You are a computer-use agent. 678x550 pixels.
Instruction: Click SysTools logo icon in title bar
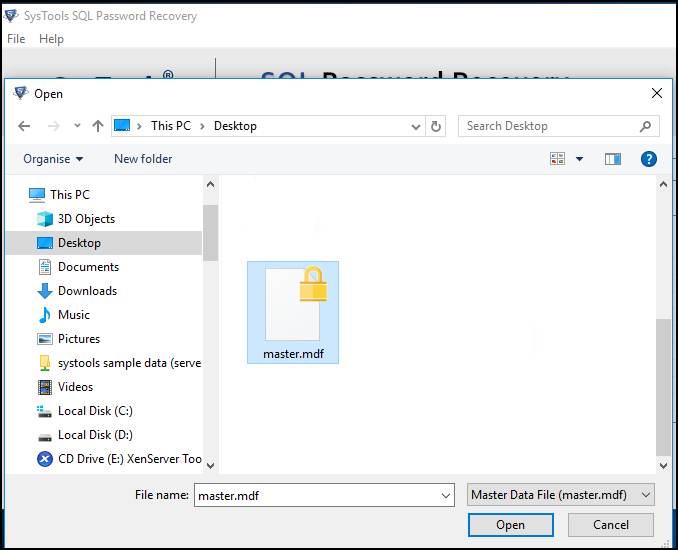coord(11,16)
